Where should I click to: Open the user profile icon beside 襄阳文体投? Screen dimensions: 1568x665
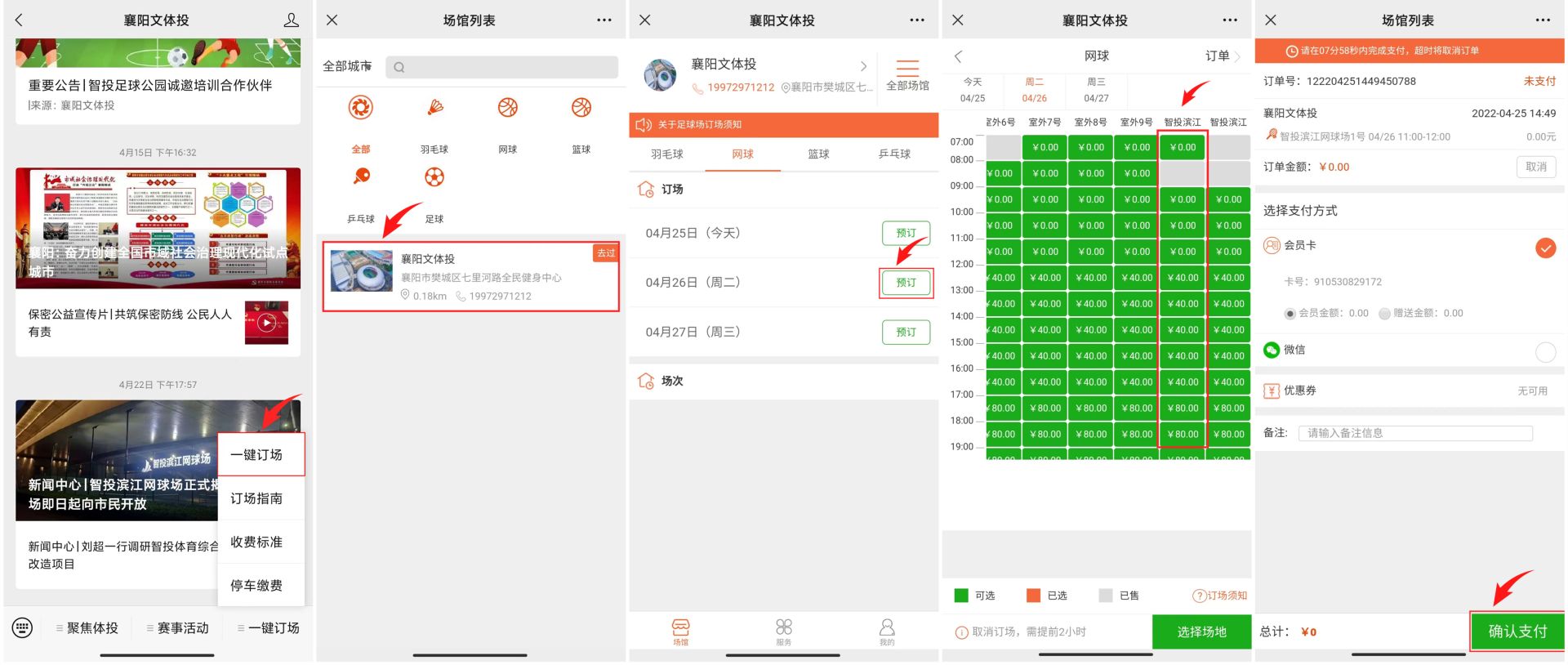291,20
